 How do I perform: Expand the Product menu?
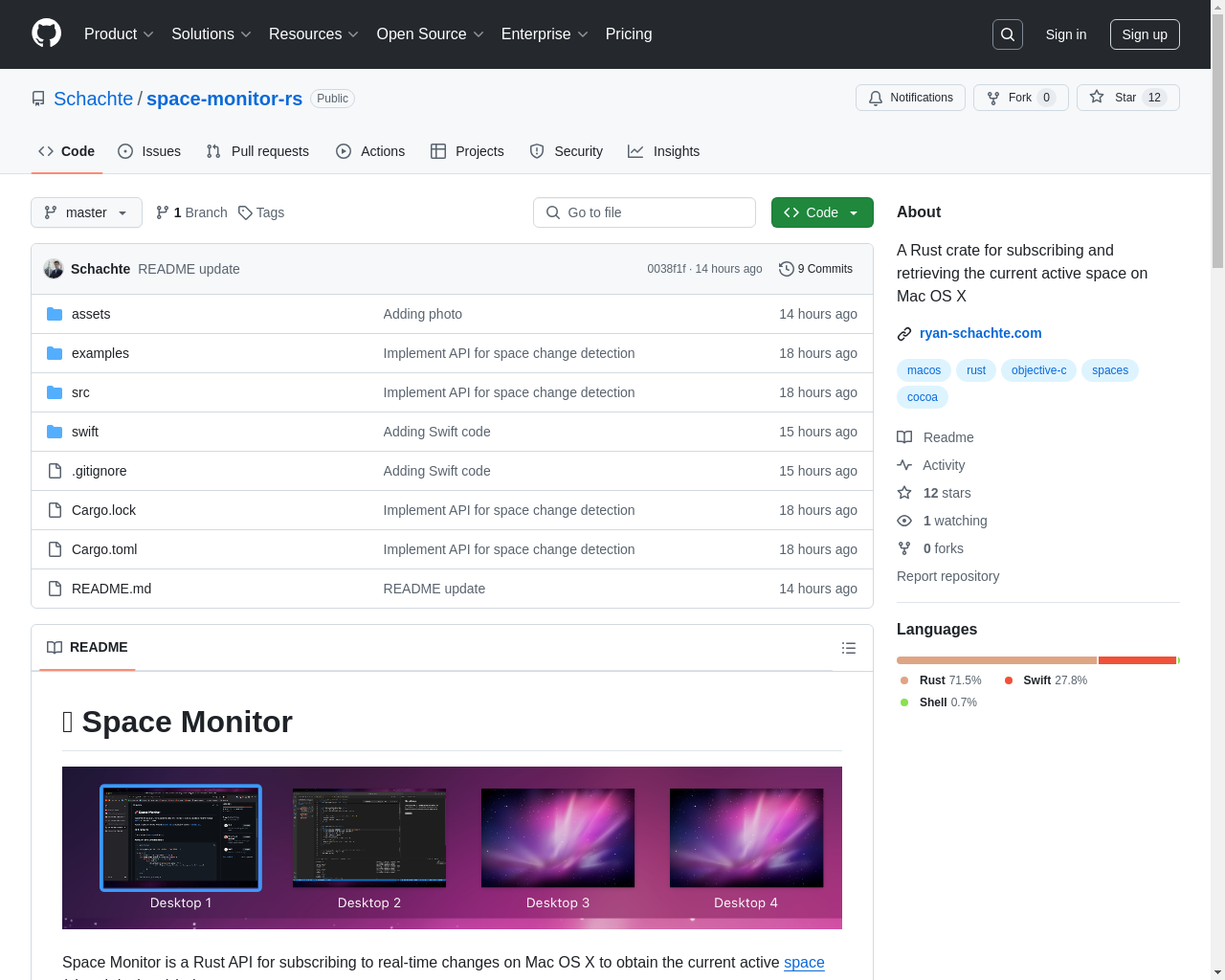tap(119, 34)
